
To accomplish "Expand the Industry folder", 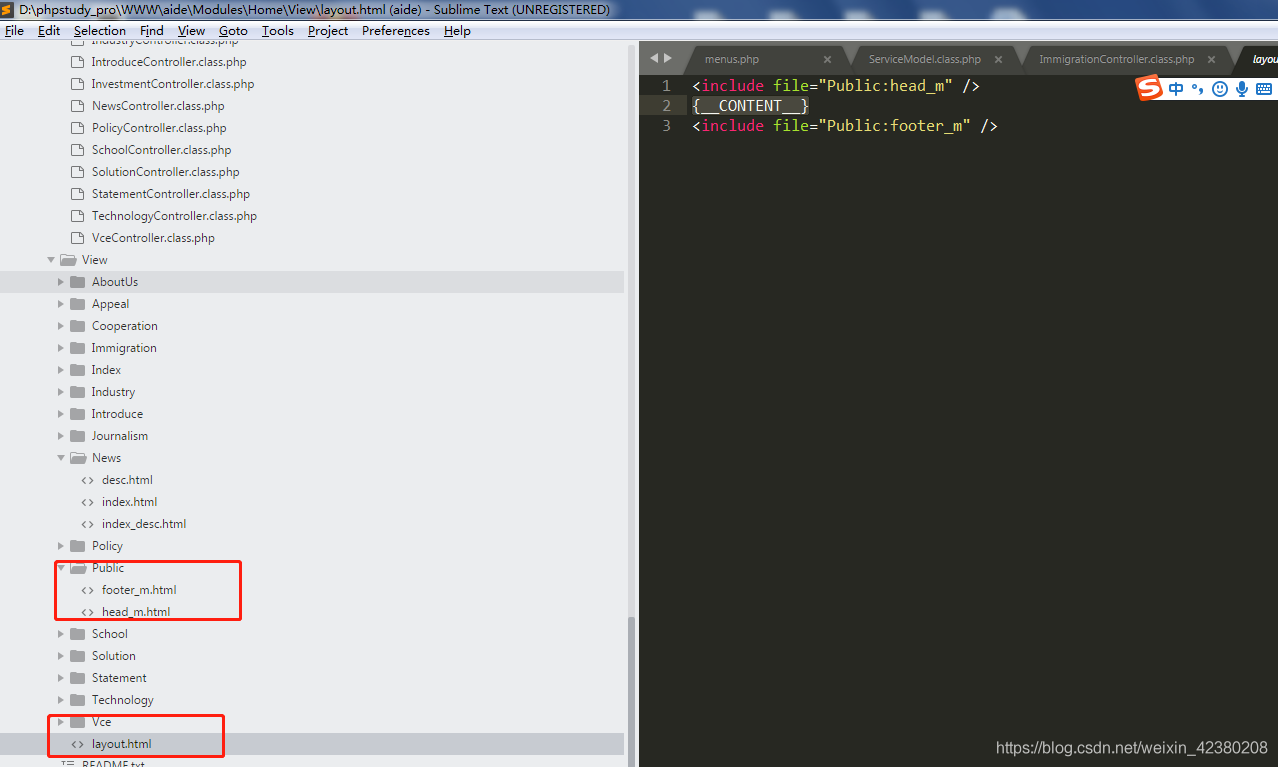I will 61,392.
